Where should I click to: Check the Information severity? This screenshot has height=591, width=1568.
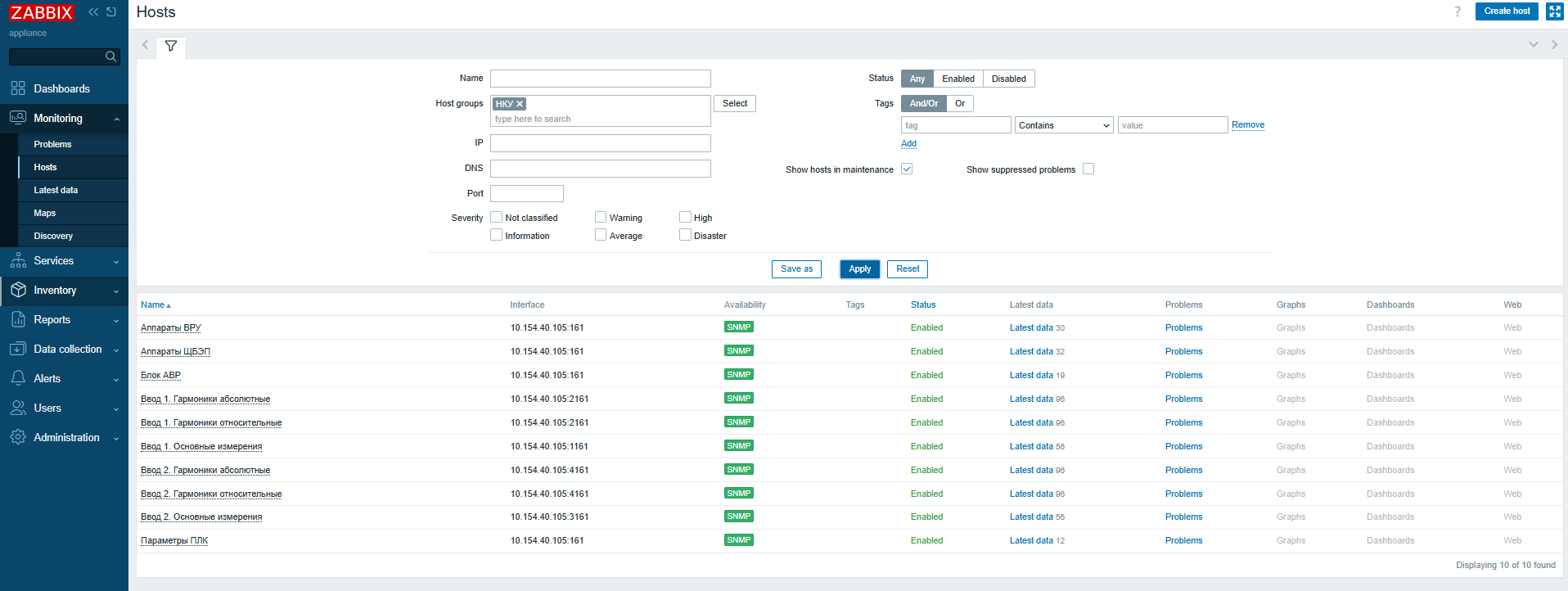point(496,235)
